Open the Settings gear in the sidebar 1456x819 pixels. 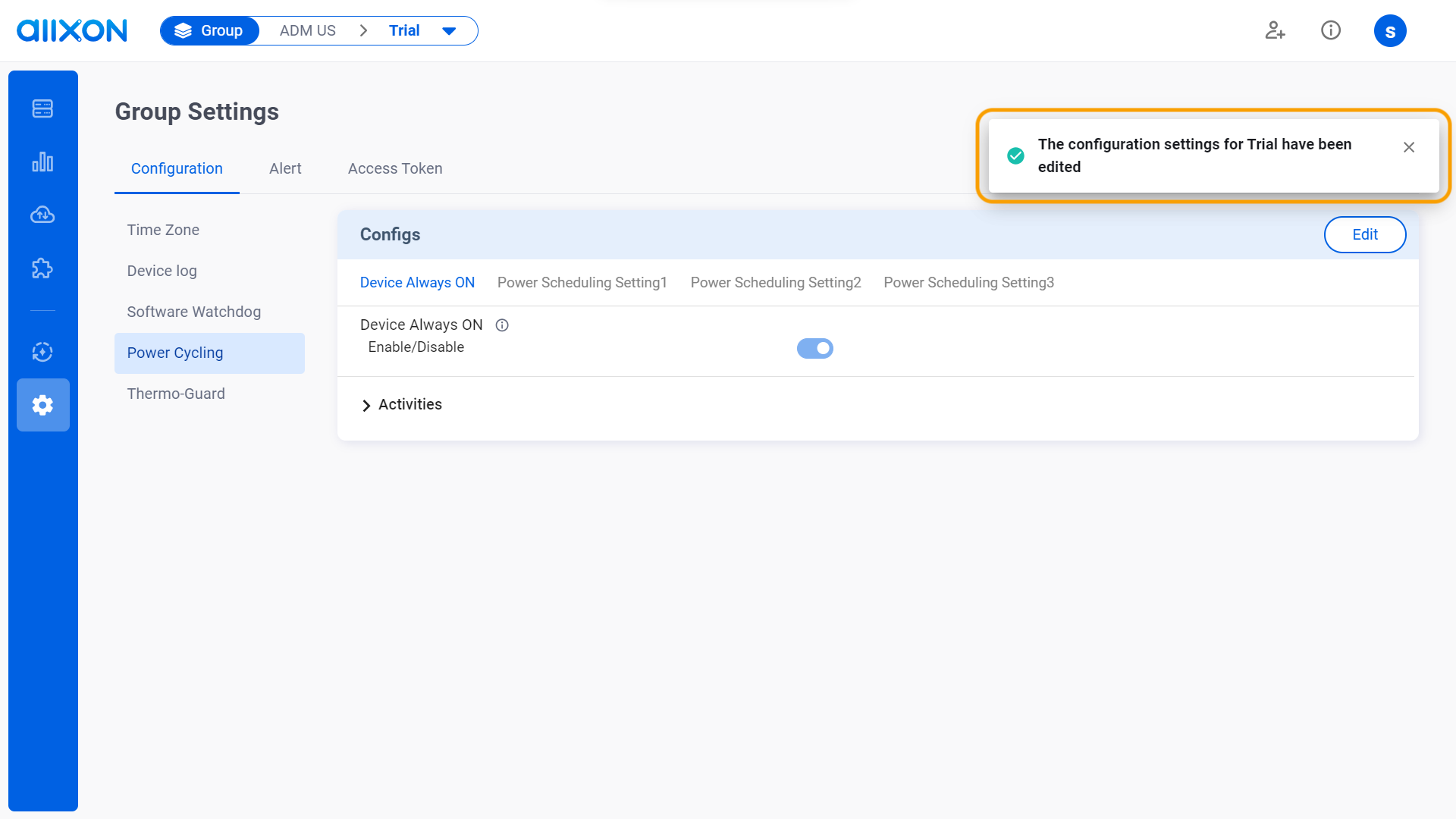pyautogui.click(x=43, y=405)
